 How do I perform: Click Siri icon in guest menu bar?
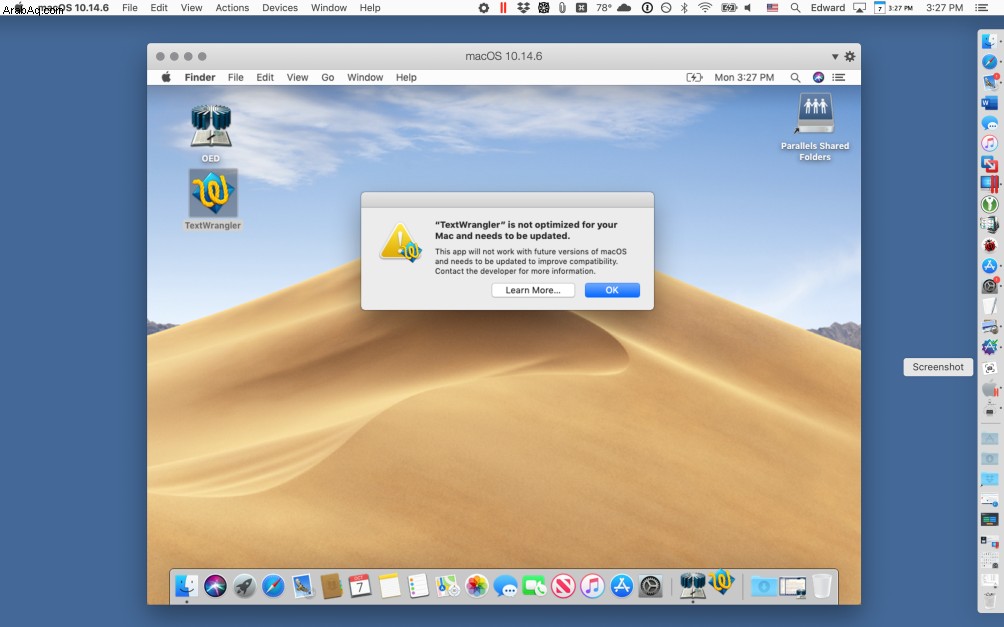(818, 77)
